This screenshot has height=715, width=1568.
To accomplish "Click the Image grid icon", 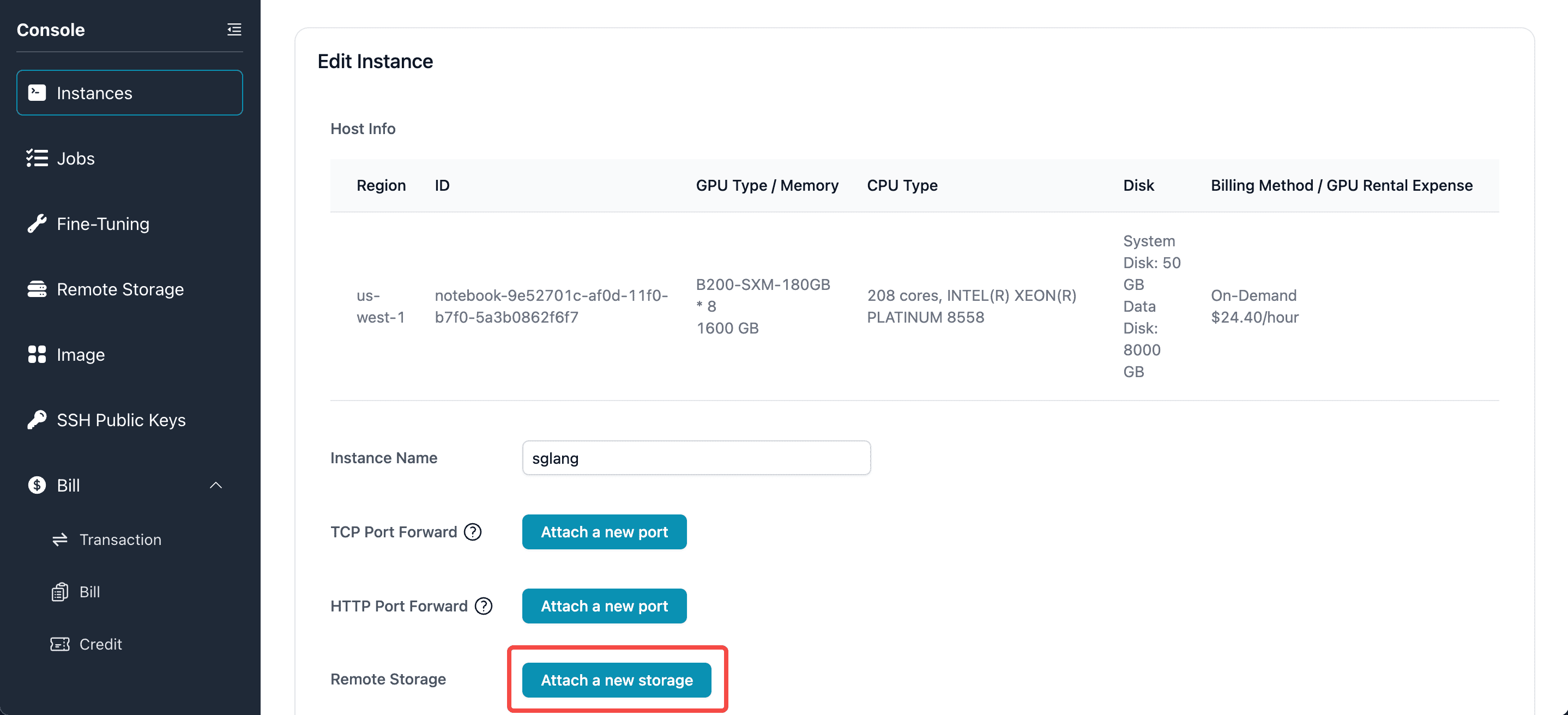I will (37, 354).
